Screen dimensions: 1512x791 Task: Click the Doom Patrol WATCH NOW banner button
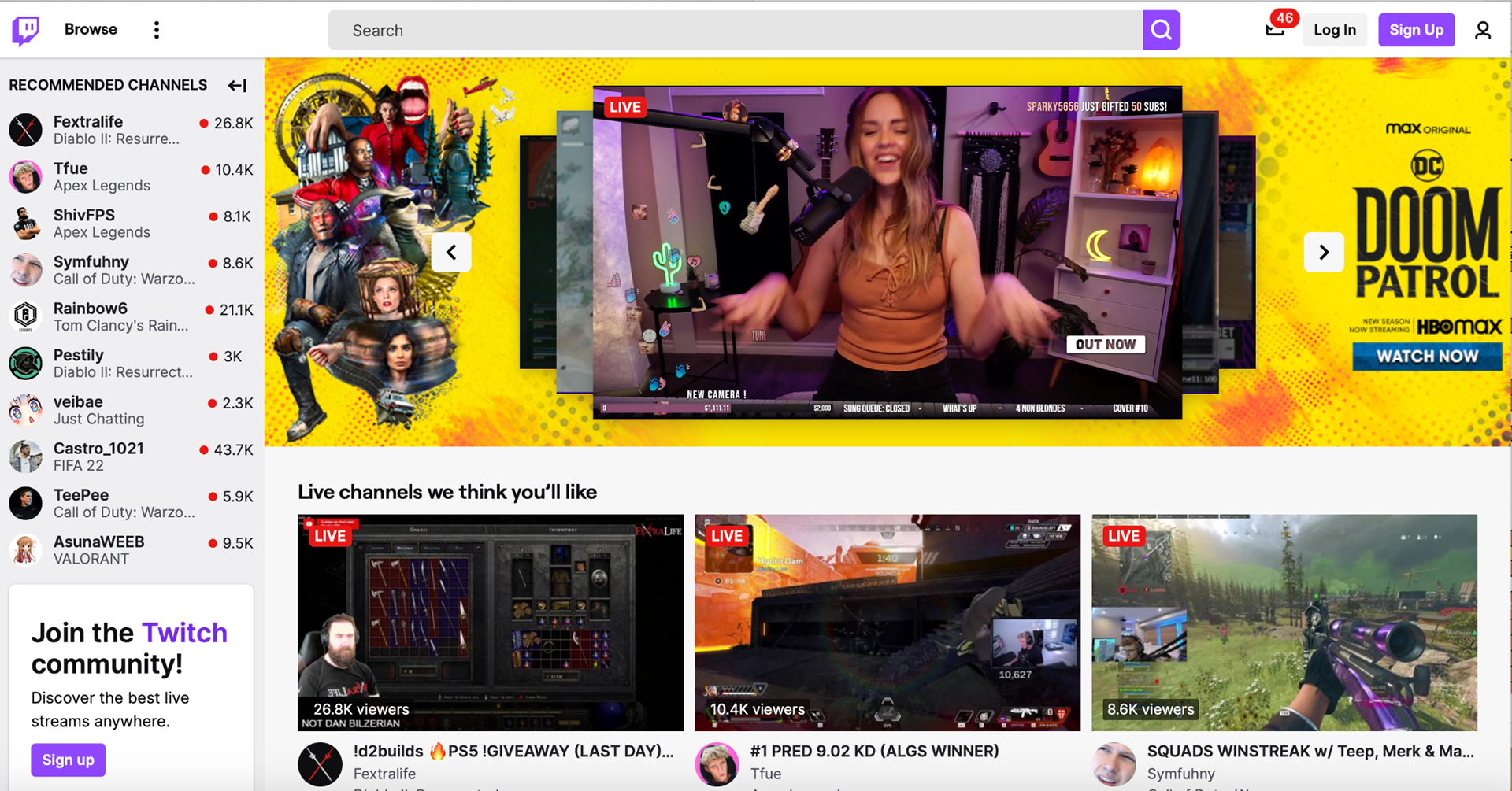(1427, 357)
